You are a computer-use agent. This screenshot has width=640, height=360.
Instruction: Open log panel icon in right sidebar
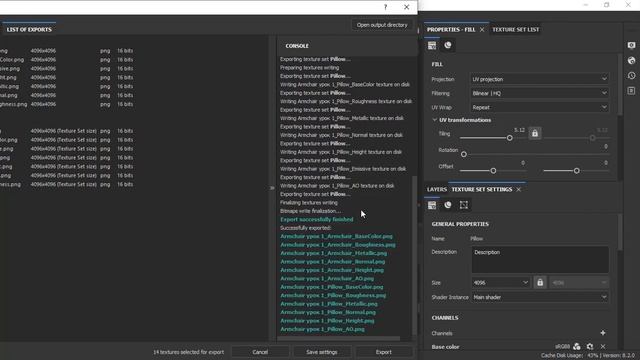[x=631, y=91]
